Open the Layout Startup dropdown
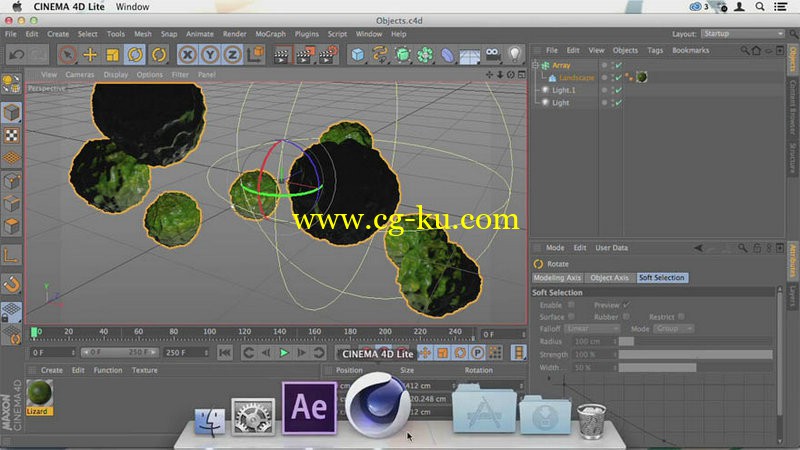The height and width of the screenshot is (450, 800). tap(743, 34)
